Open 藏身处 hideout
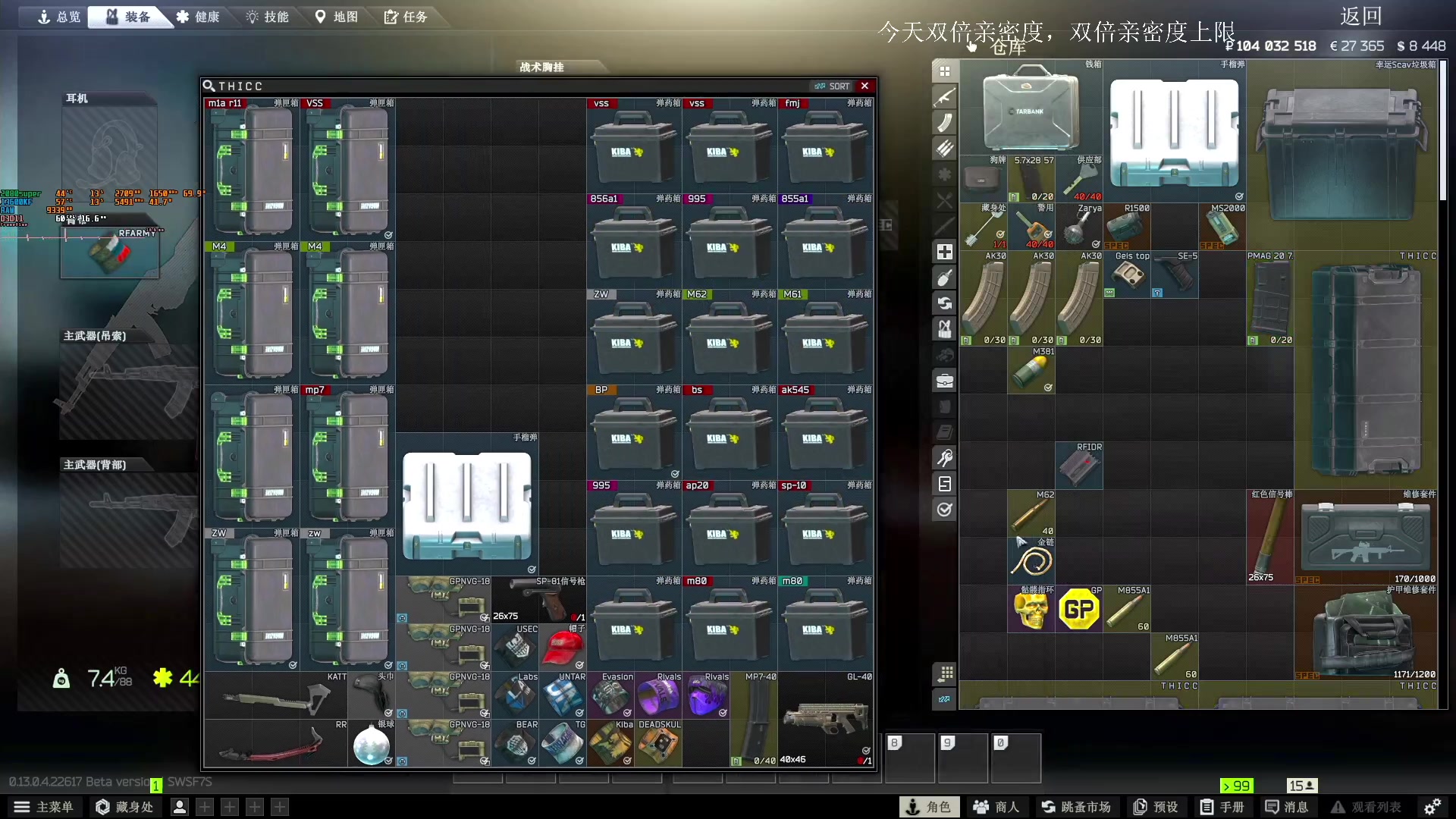Screen dimensions: 1456x819 pyautogui.click(x=124, y=807)
